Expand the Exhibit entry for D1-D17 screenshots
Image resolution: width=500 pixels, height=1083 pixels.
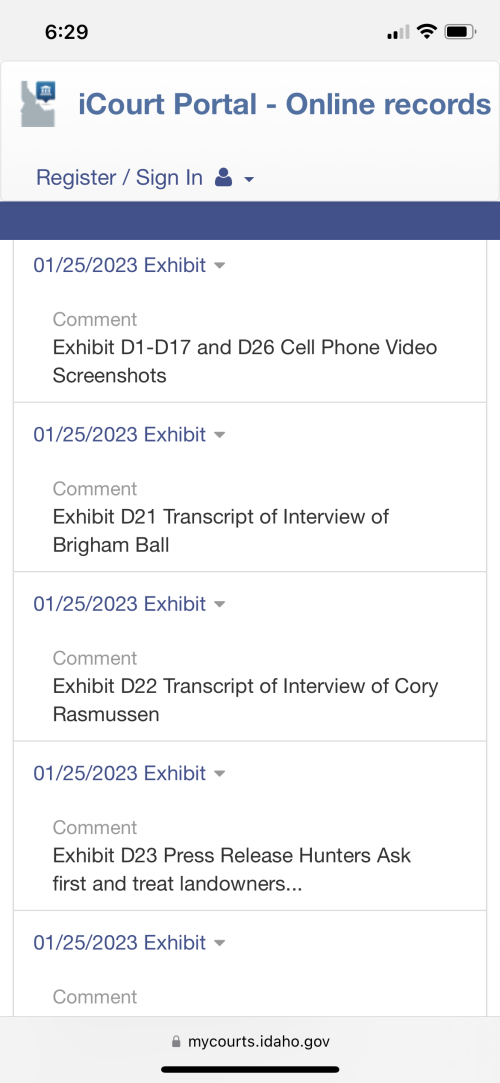click(x=220, y=265)
